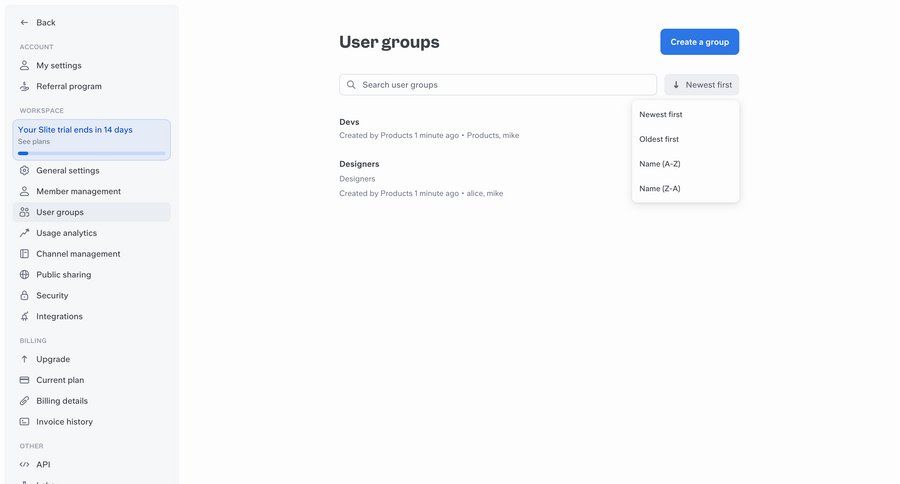Go to Member management settings
The width and height of the screenshot is (900, 484).
(x=78, y=191)
